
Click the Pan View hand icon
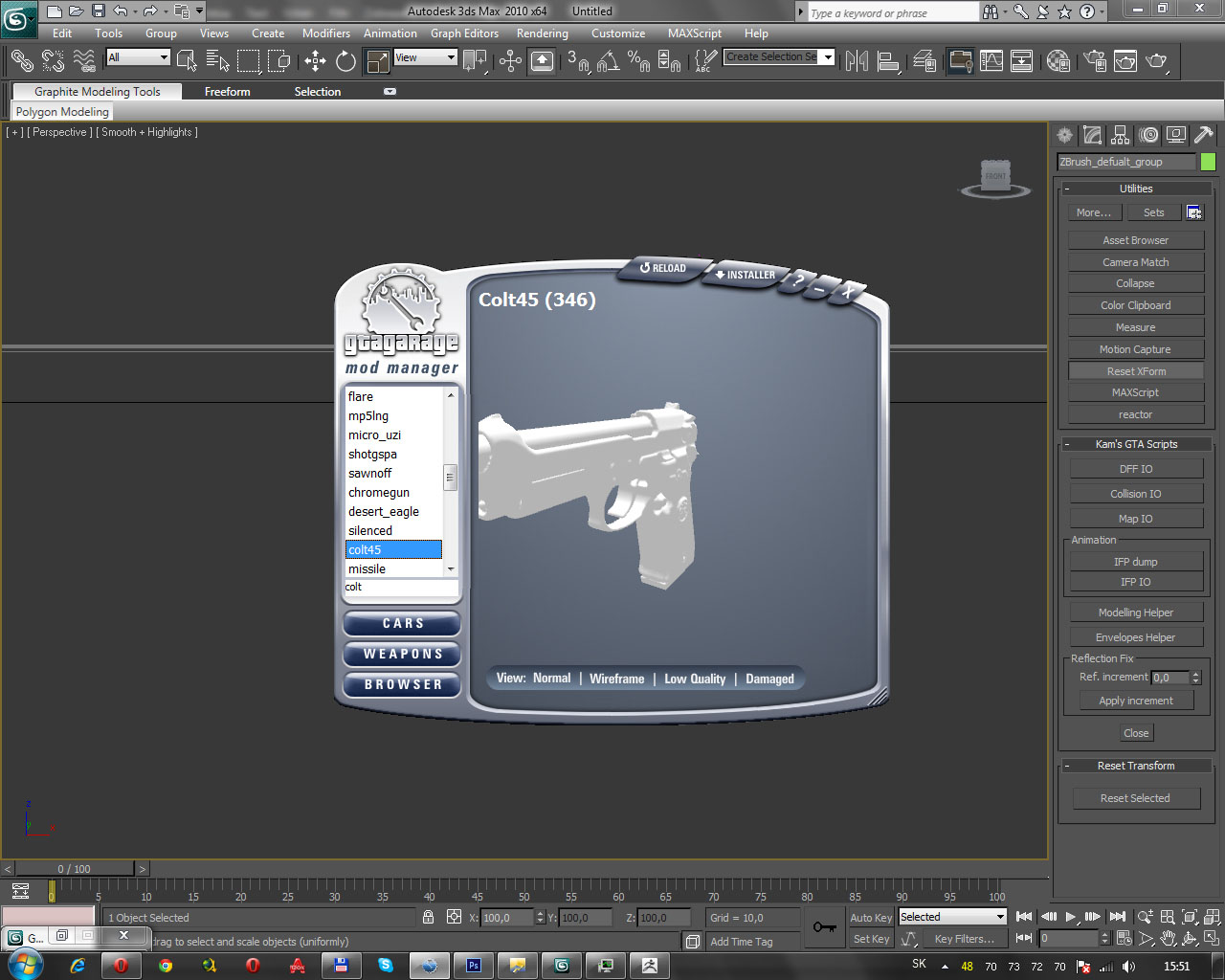1168,939
